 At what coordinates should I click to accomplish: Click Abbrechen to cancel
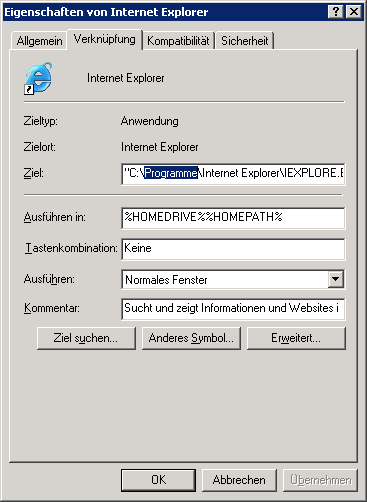pyautogui.click(x=239, y=480)
